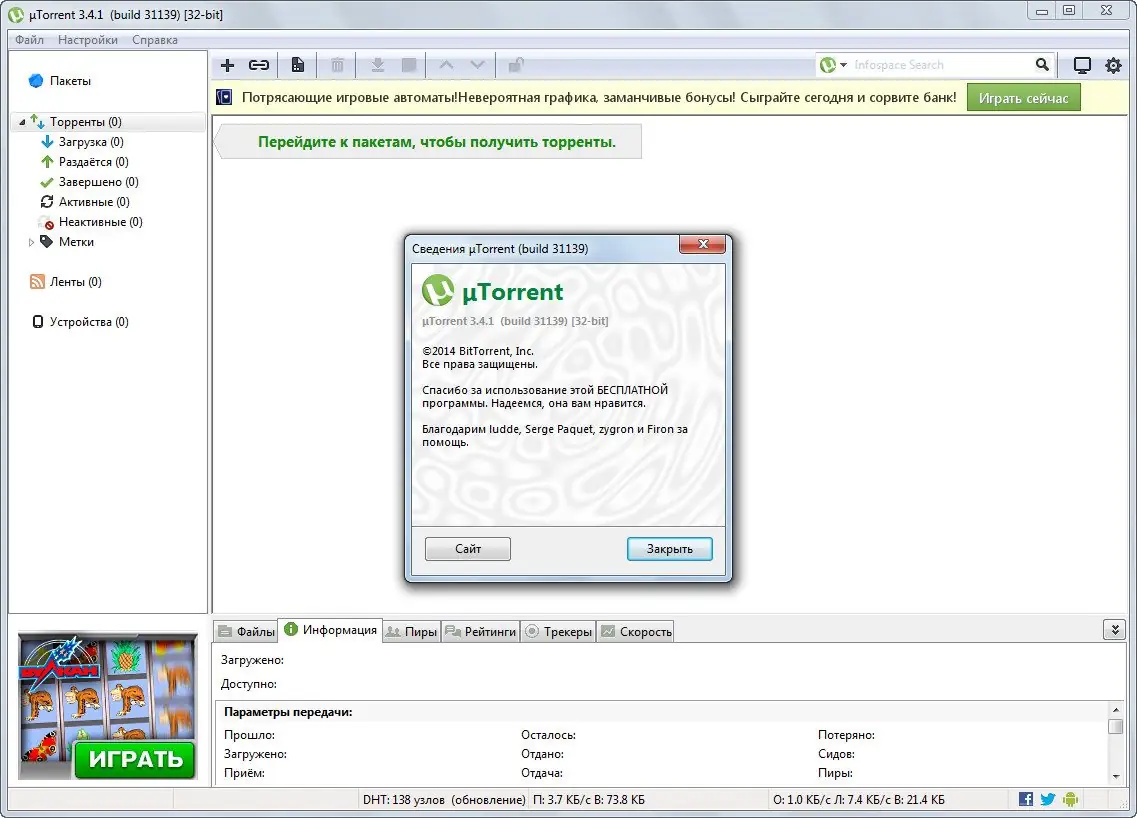Click the info pane scrollbar up arrow
The height and width of the screenshot is (818, 1137).
point(1115,710)
